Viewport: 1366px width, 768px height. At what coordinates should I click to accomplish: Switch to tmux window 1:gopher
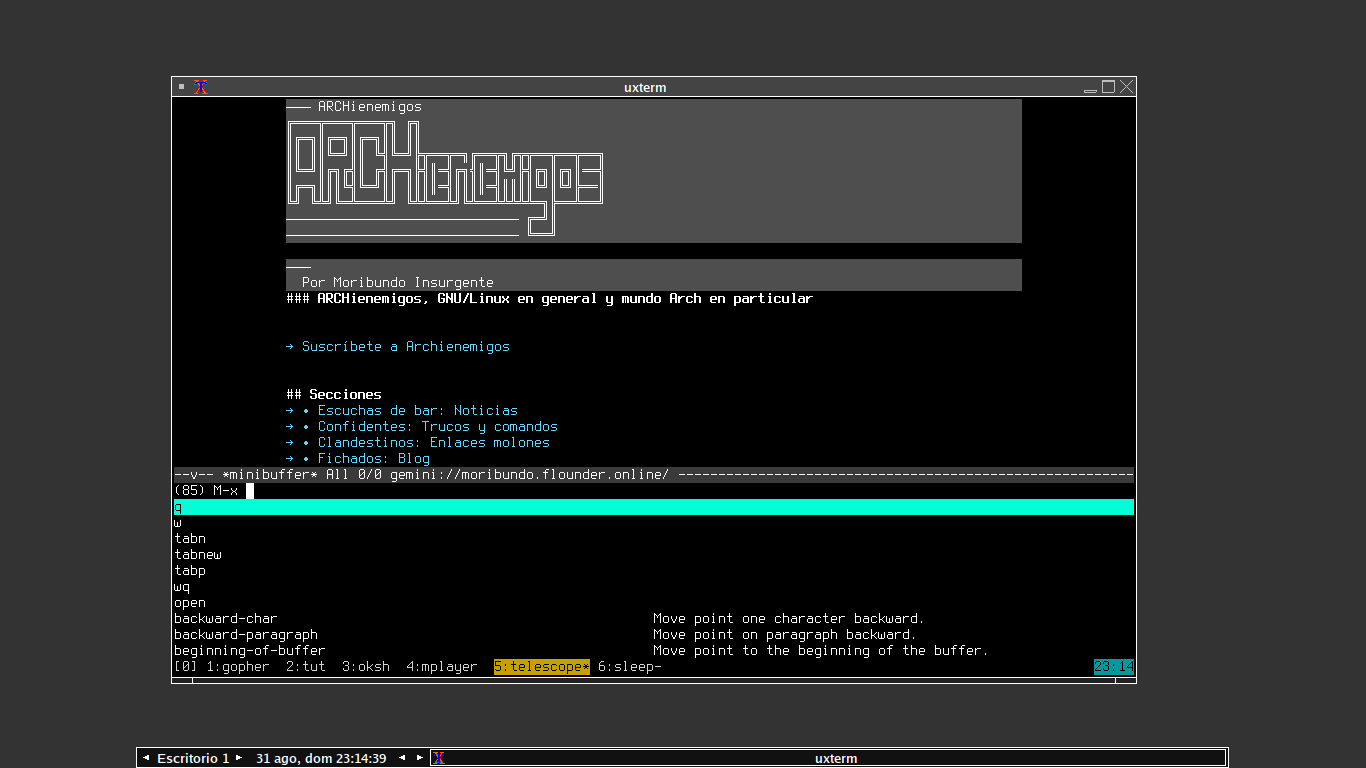coord(238,667)
